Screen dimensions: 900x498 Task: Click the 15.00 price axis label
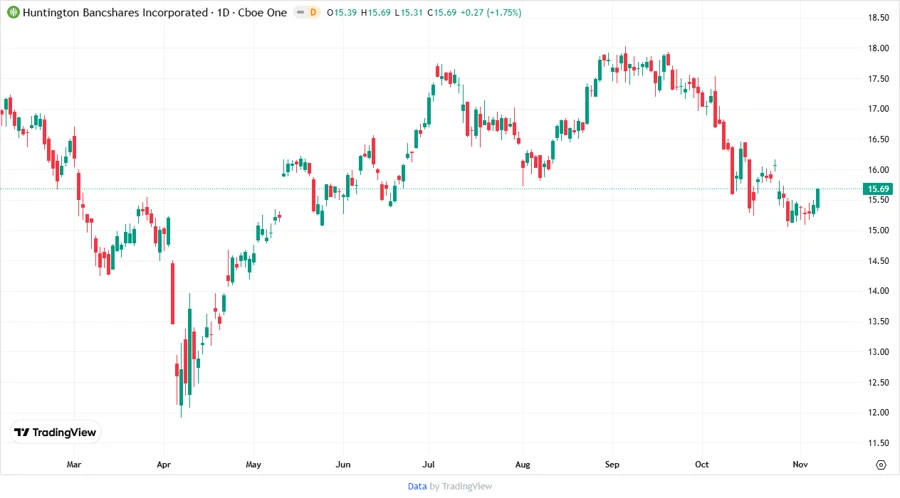(878, 230)
